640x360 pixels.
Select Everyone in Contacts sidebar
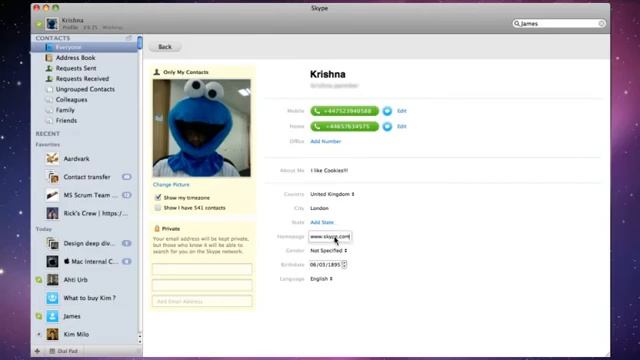[84, 47]
